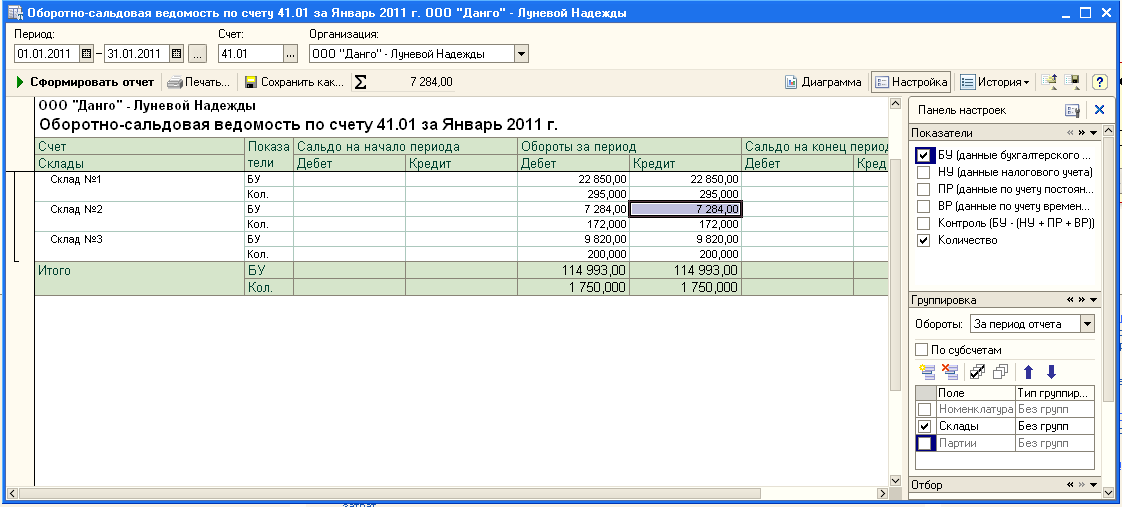The width and height of the screenshot is (1122, 507).
Task: Click the help question mark icon
Action: tap(1099, 82)
